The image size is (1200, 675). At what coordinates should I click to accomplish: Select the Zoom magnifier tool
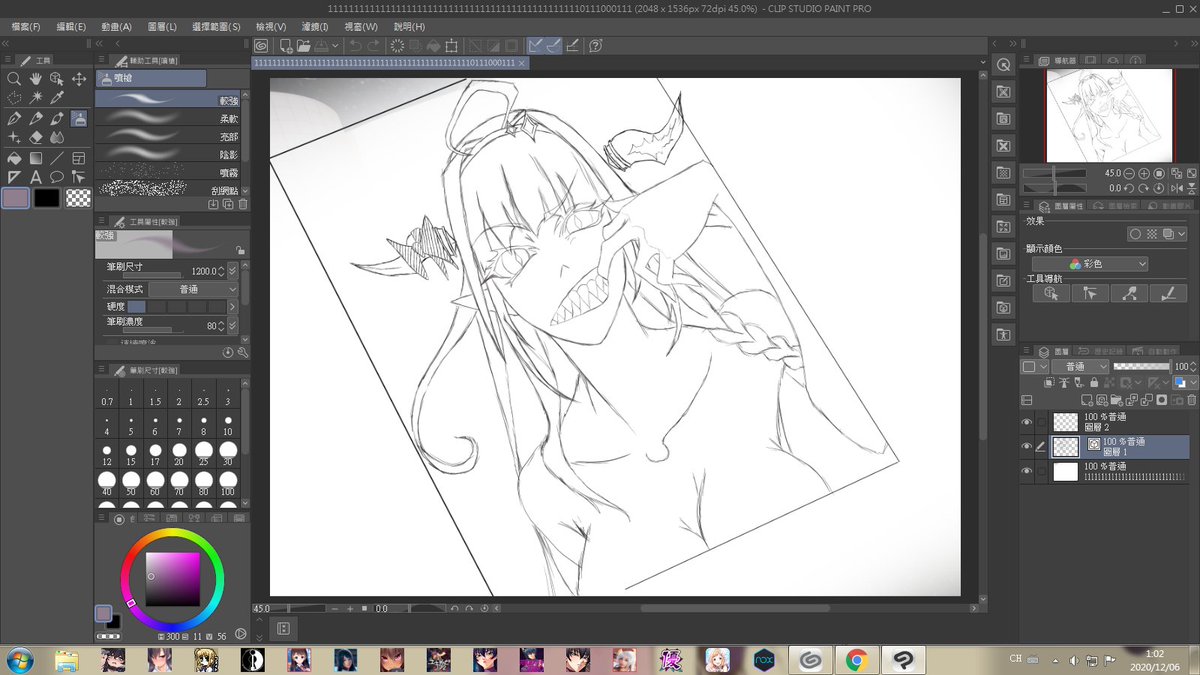(14, 78)
